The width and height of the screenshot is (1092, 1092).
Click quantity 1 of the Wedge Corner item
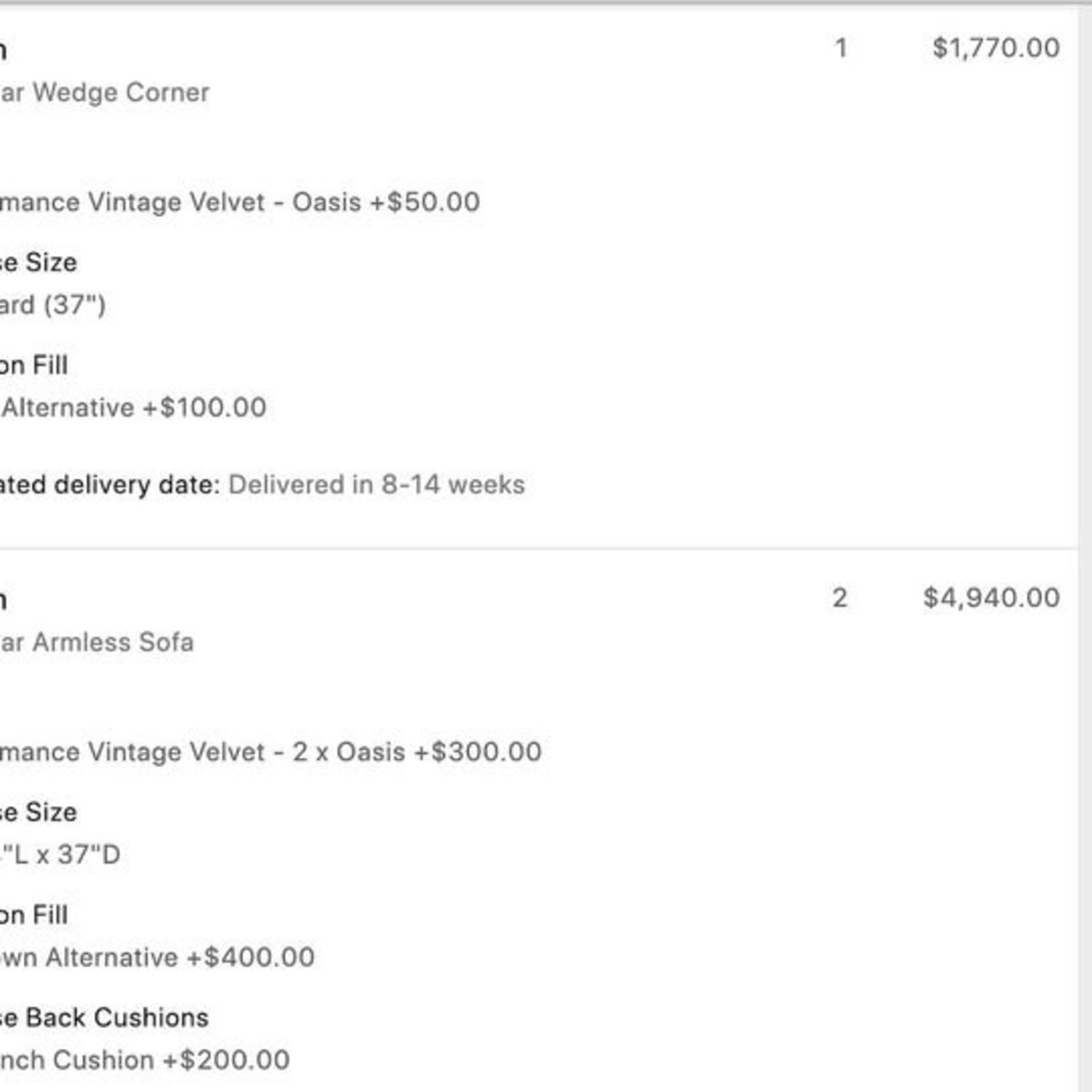click(x=841, y=48)
